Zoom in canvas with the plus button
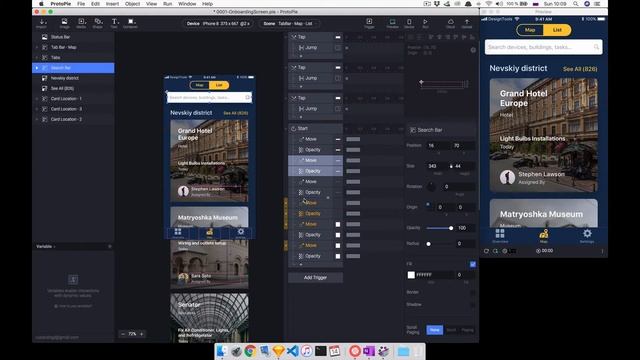 pos(142,334)
